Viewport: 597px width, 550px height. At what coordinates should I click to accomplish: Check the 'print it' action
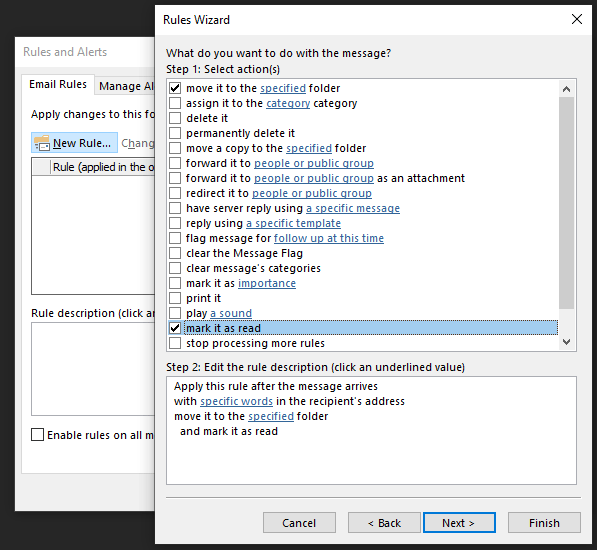pos(175,298)
